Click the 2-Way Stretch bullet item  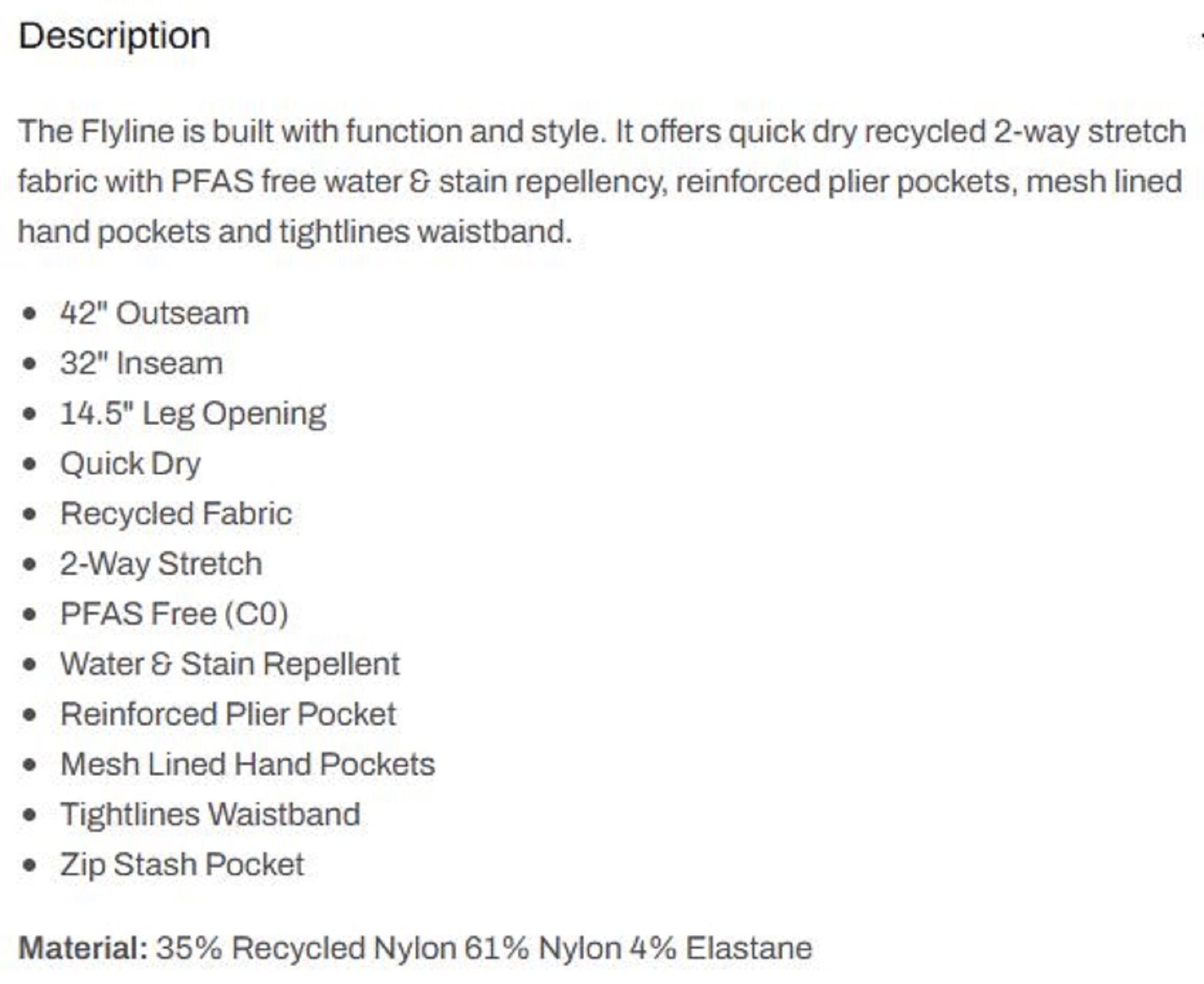(161, 565)
